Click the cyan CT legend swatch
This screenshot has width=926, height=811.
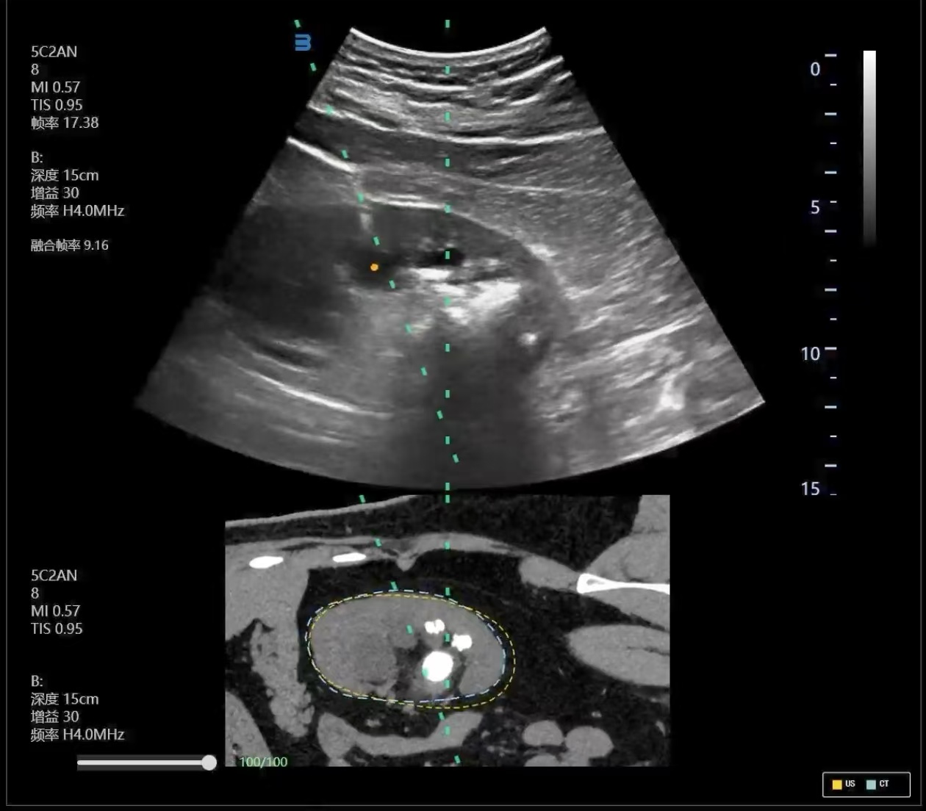pyautogui.click(x=870, y=784)
